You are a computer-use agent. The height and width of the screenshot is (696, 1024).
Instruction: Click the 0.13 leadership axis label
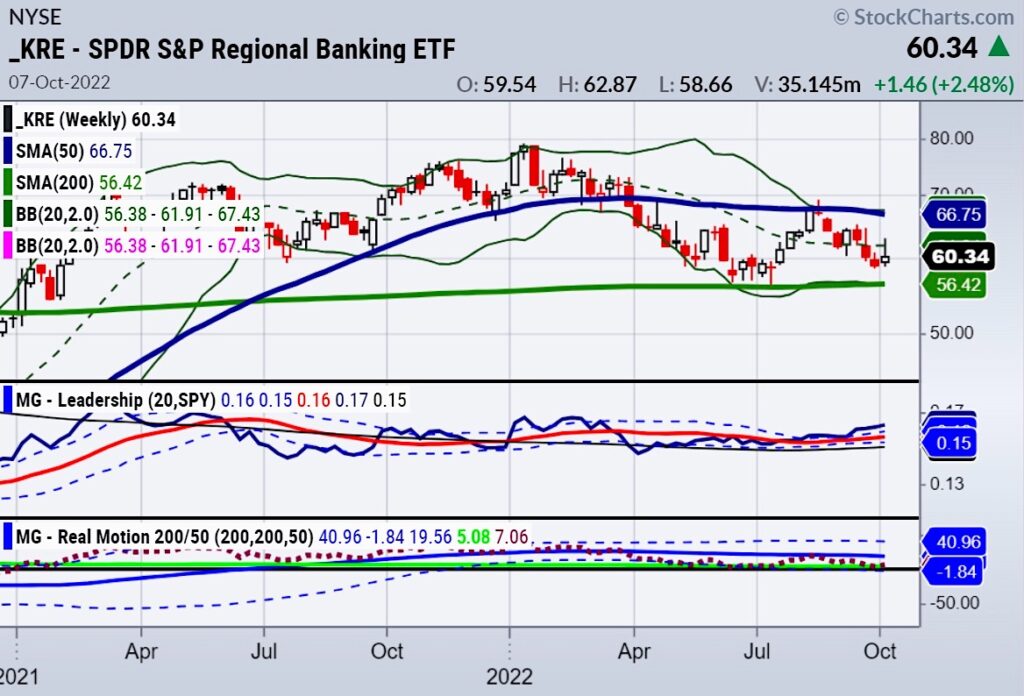click(x=946, y=484)
